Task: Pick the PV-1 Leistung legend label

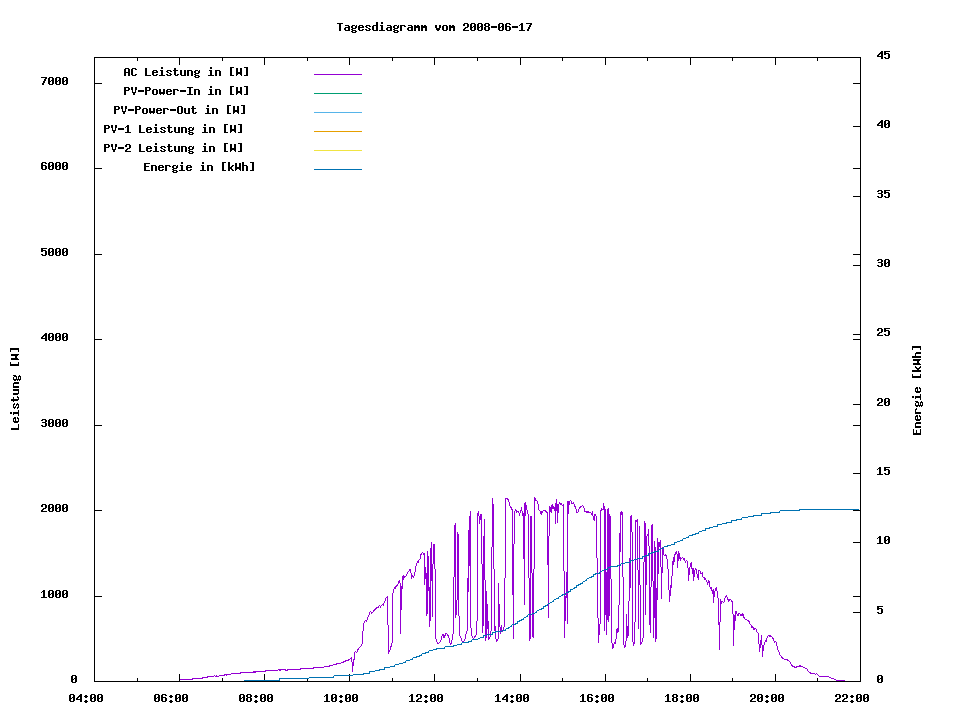Action: point(173,129)
